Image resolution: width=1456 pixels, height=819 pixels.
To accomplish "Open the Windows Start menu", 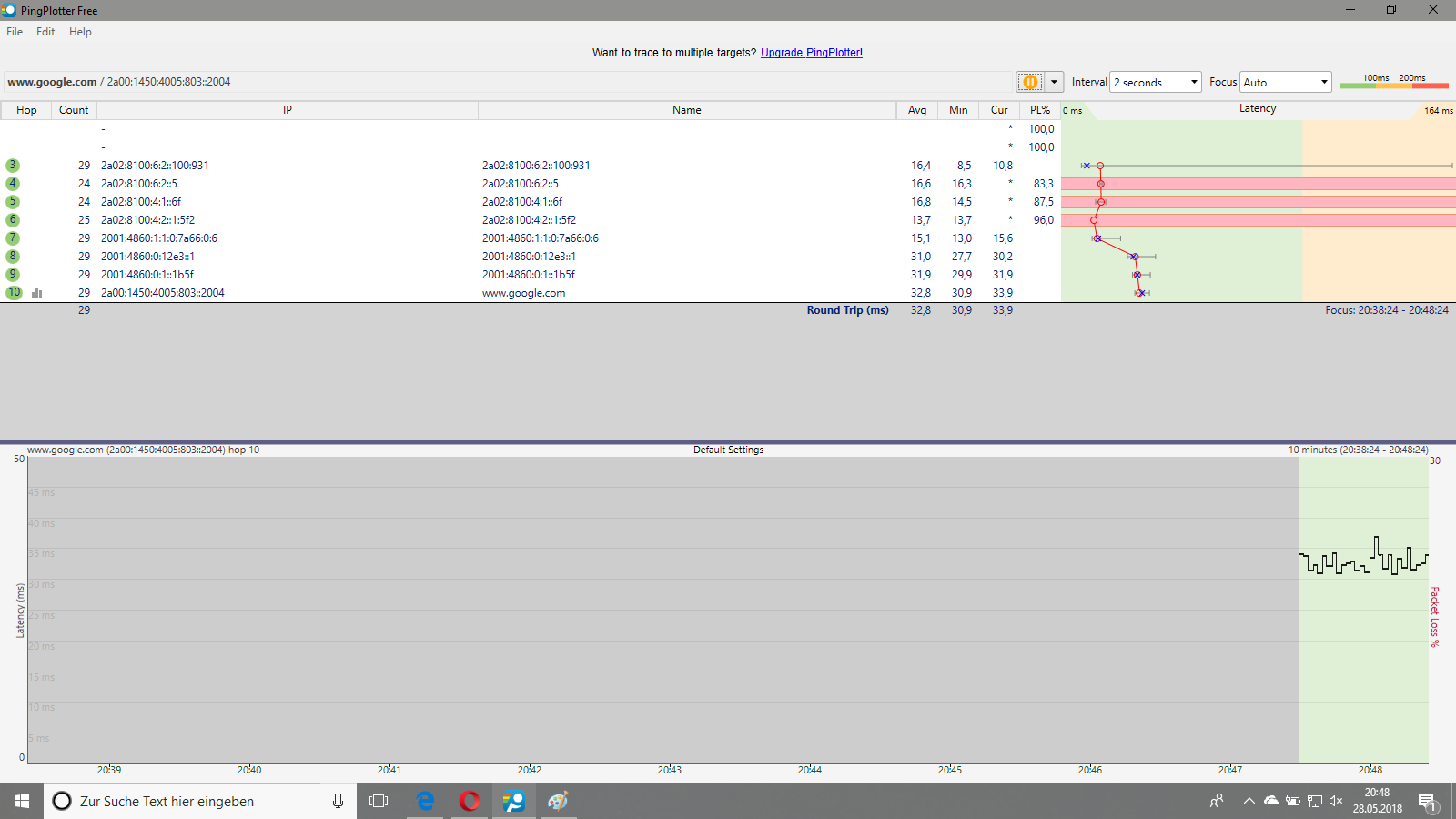I will 22,801.
